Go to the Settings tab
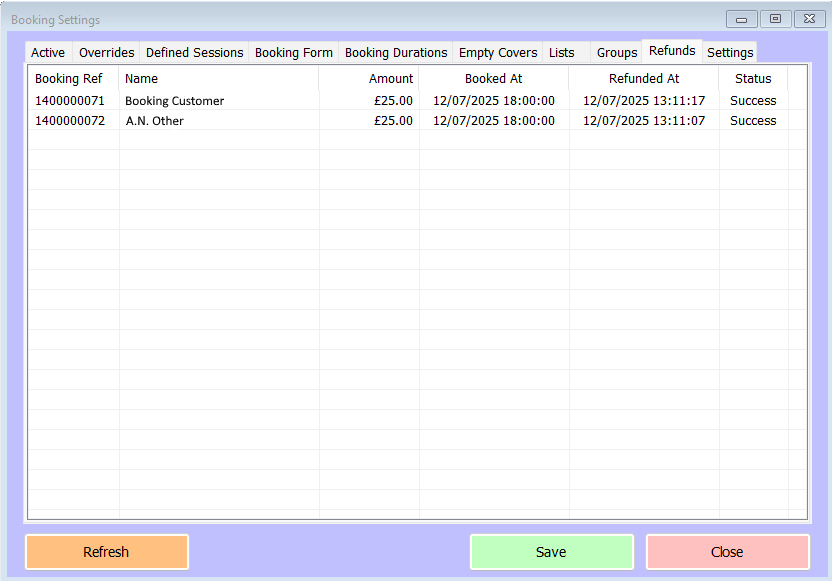This screenshot has height=581, width=832. (x=730, y=53)
